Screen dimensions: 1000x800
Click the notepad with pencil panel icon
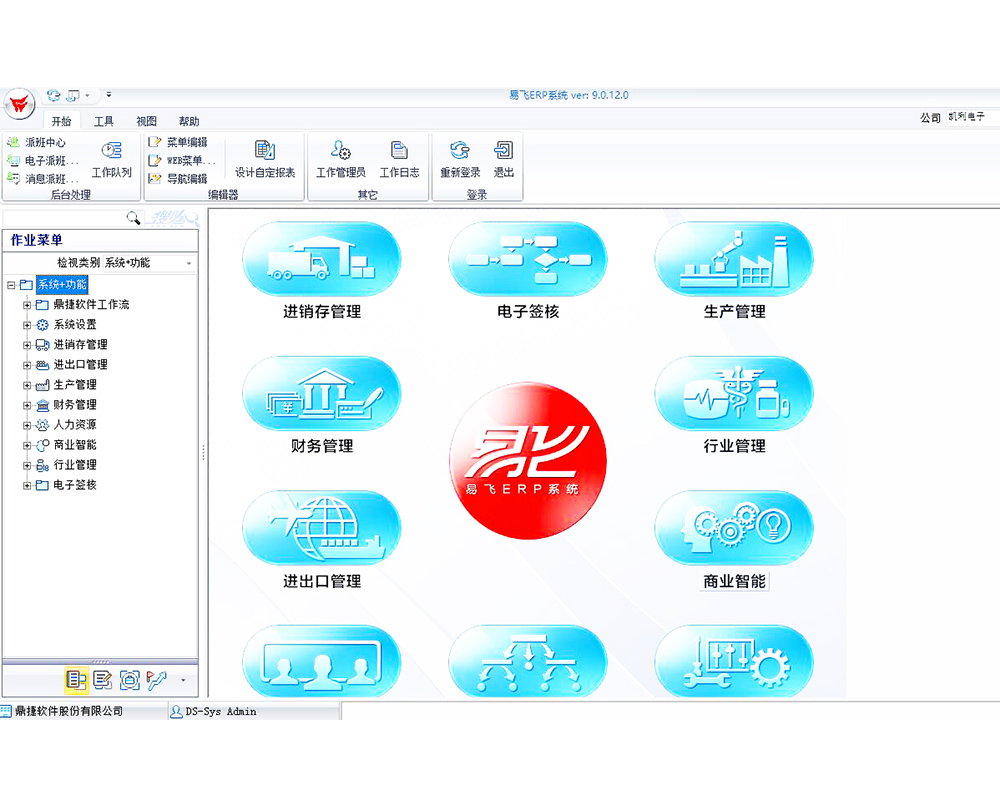pos(103,680)
